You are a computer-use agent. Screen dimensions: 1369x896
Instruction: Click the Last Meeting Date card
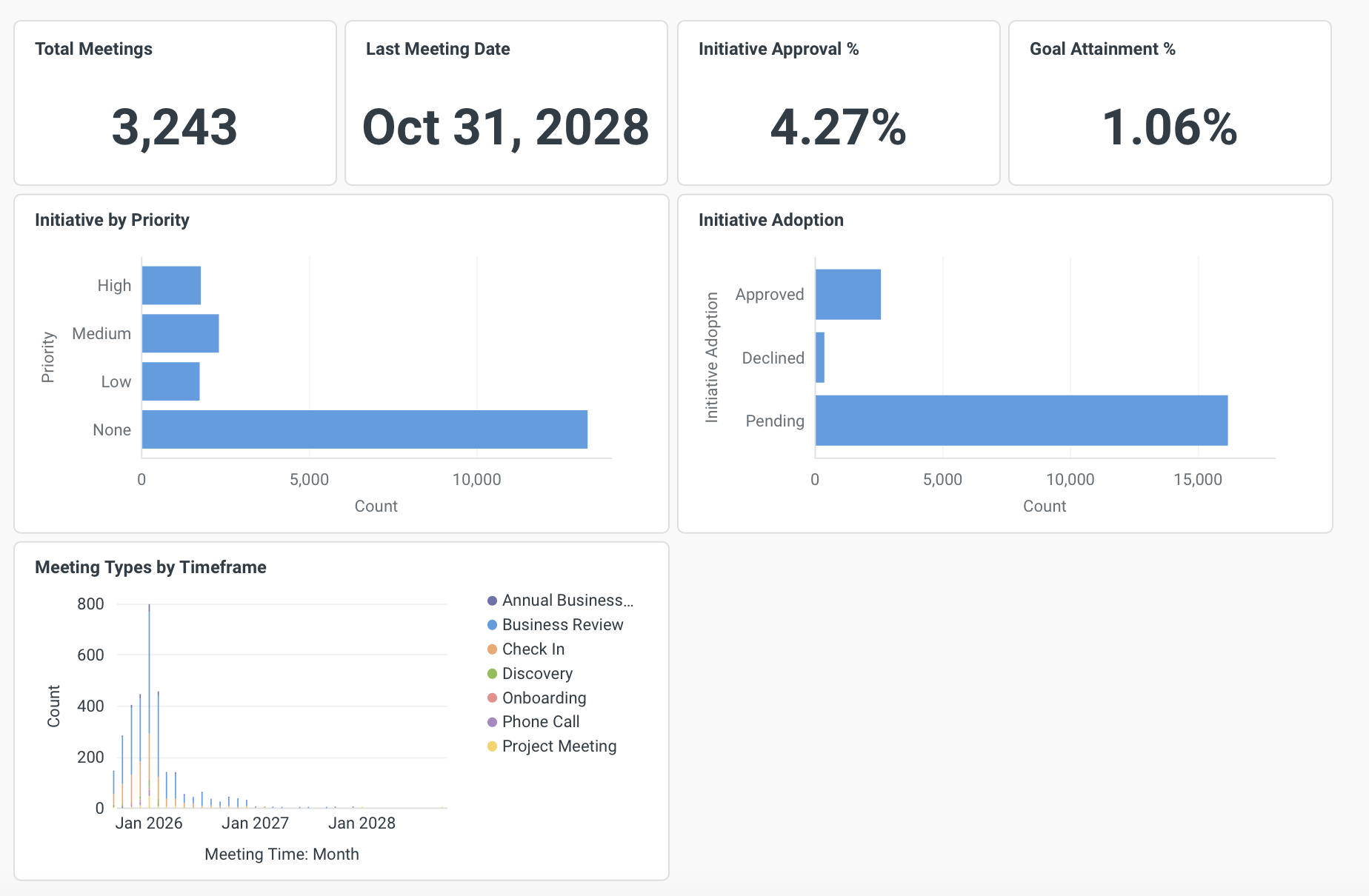[x=506, y=103]
